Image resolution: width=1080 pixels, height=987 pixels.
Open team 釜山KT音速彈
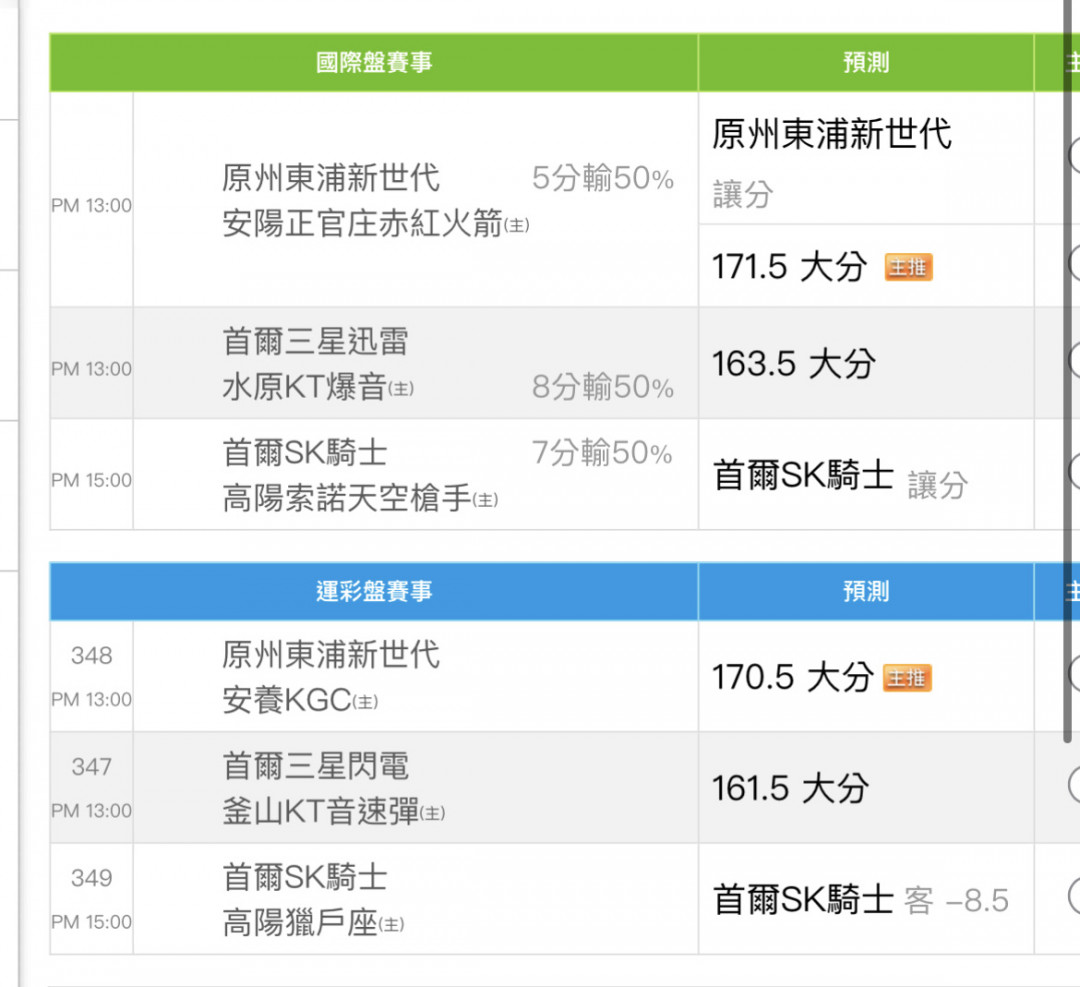tap(320, 811)
